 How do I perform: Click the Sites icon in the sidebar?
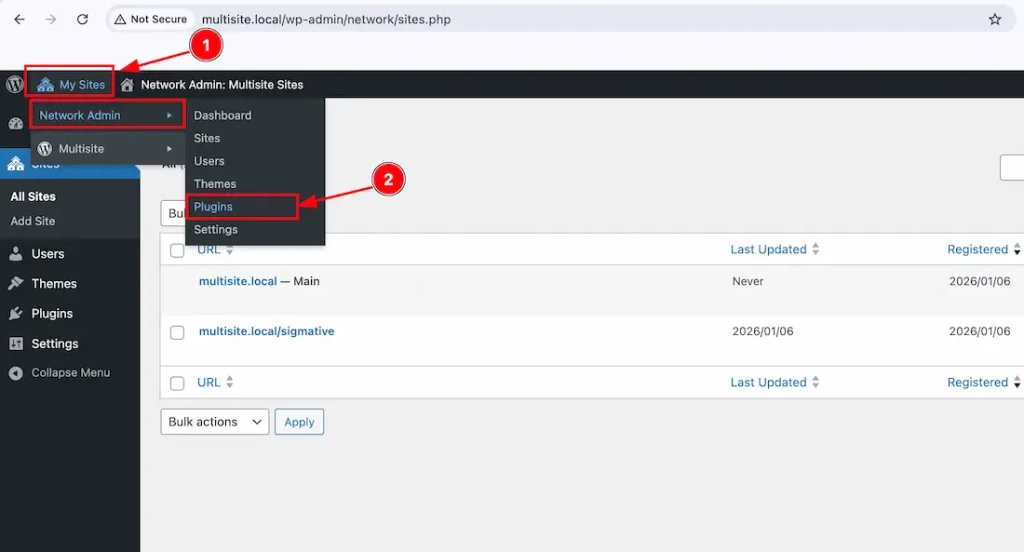tap(16, 164)
